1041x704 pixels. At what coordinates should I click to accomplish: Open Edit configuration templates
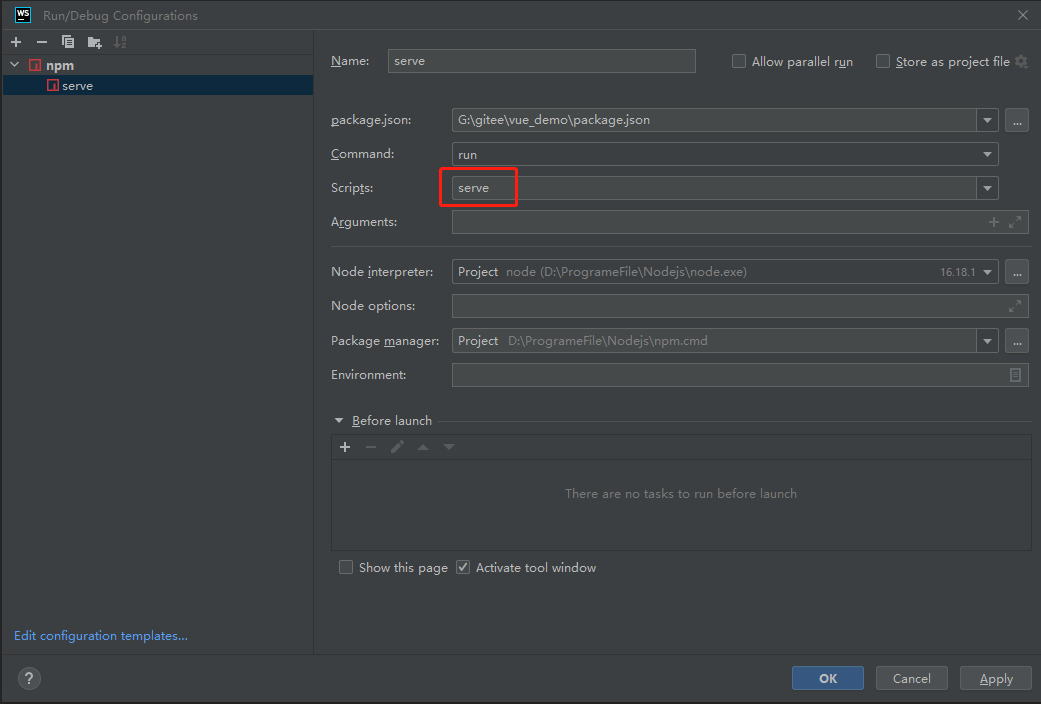pos(100,635)
